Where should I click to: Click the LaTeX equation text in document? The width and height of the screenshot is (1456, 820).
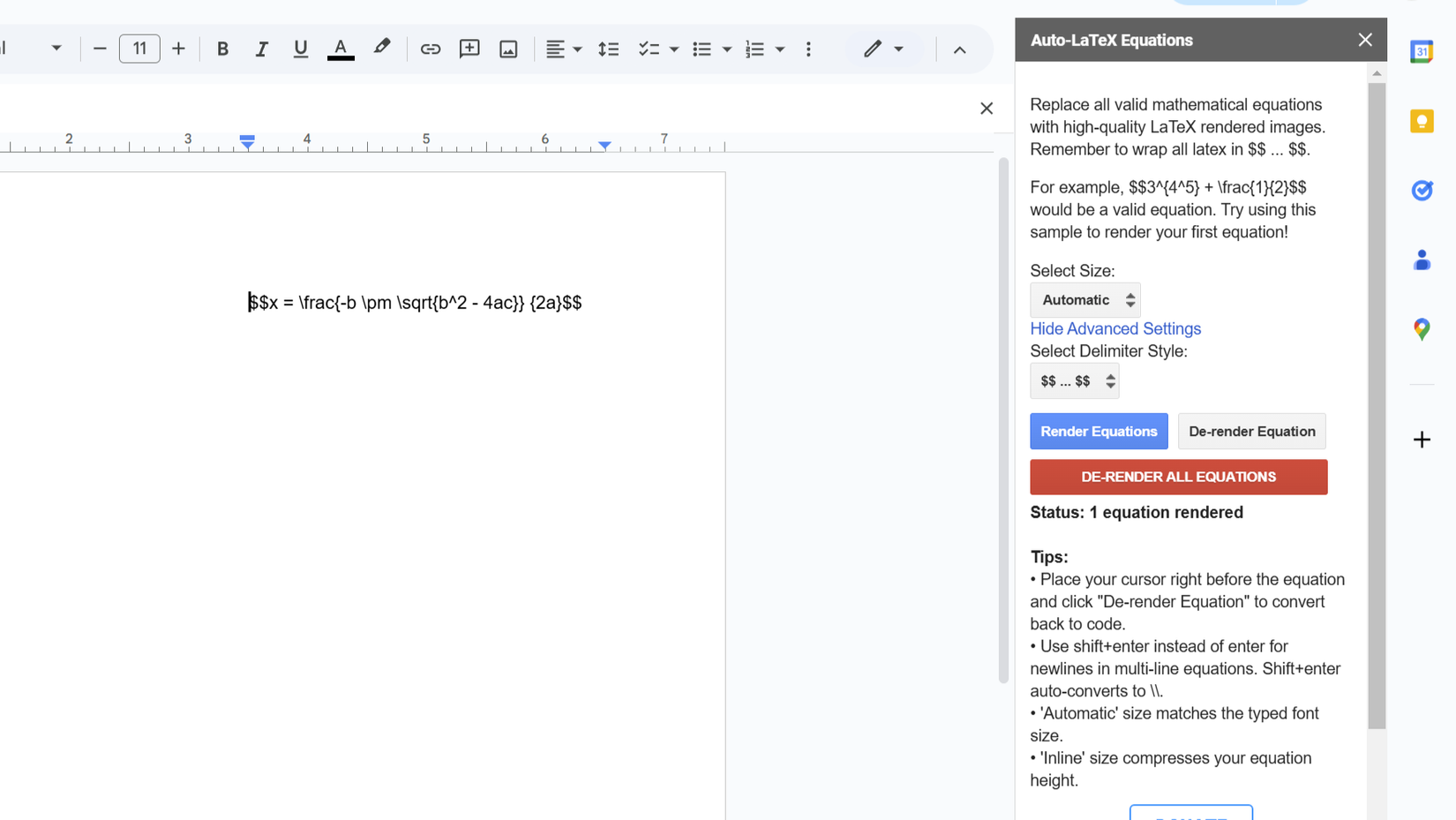[x=415, y=303]
